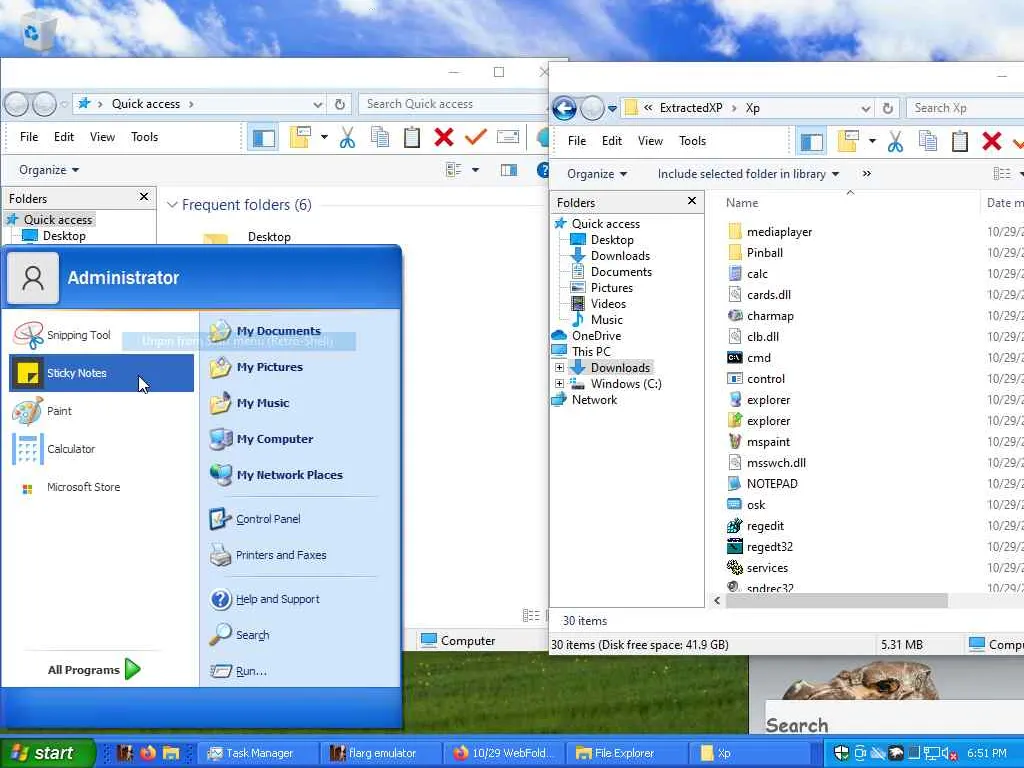Open Printers and Faxes
This screenshot has width=1024, height=768.
(x=268, y=555)
